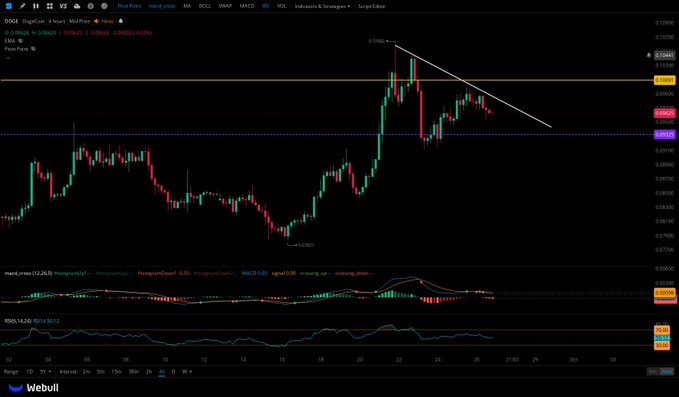Click the macd_cross (12,26,9) indicator label
679x397 pixels.
[28, 273]
